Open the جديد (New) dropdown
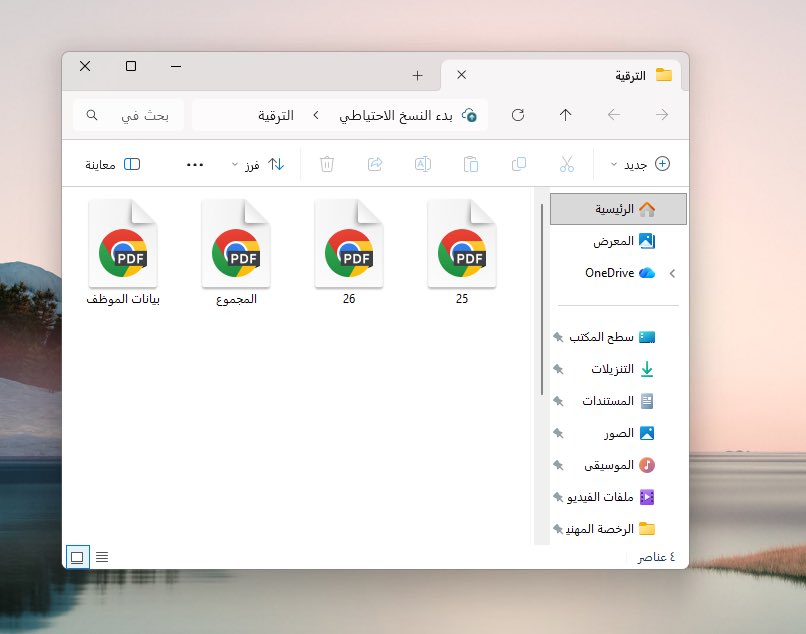The height and width of the screenshot is (634, 806). point(639,165)
